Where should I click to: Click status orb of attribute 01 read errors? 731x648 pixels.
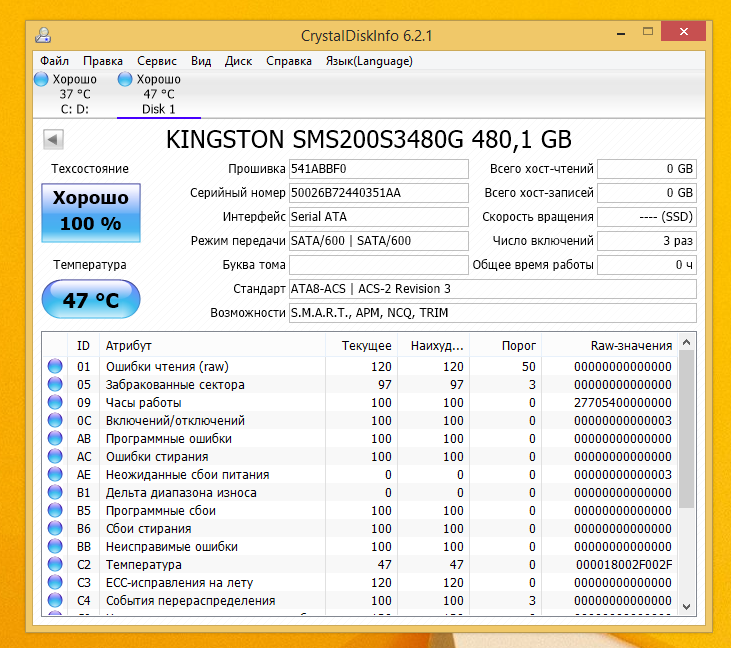tap(55, 367)
